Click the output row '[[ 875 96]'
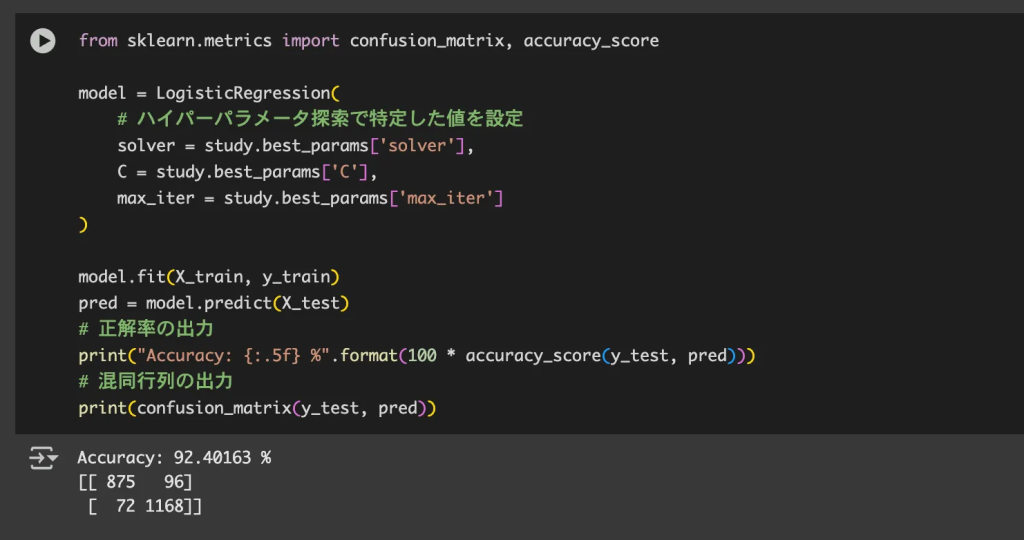Screen dimensions: 1024x540 coord(135,482)
